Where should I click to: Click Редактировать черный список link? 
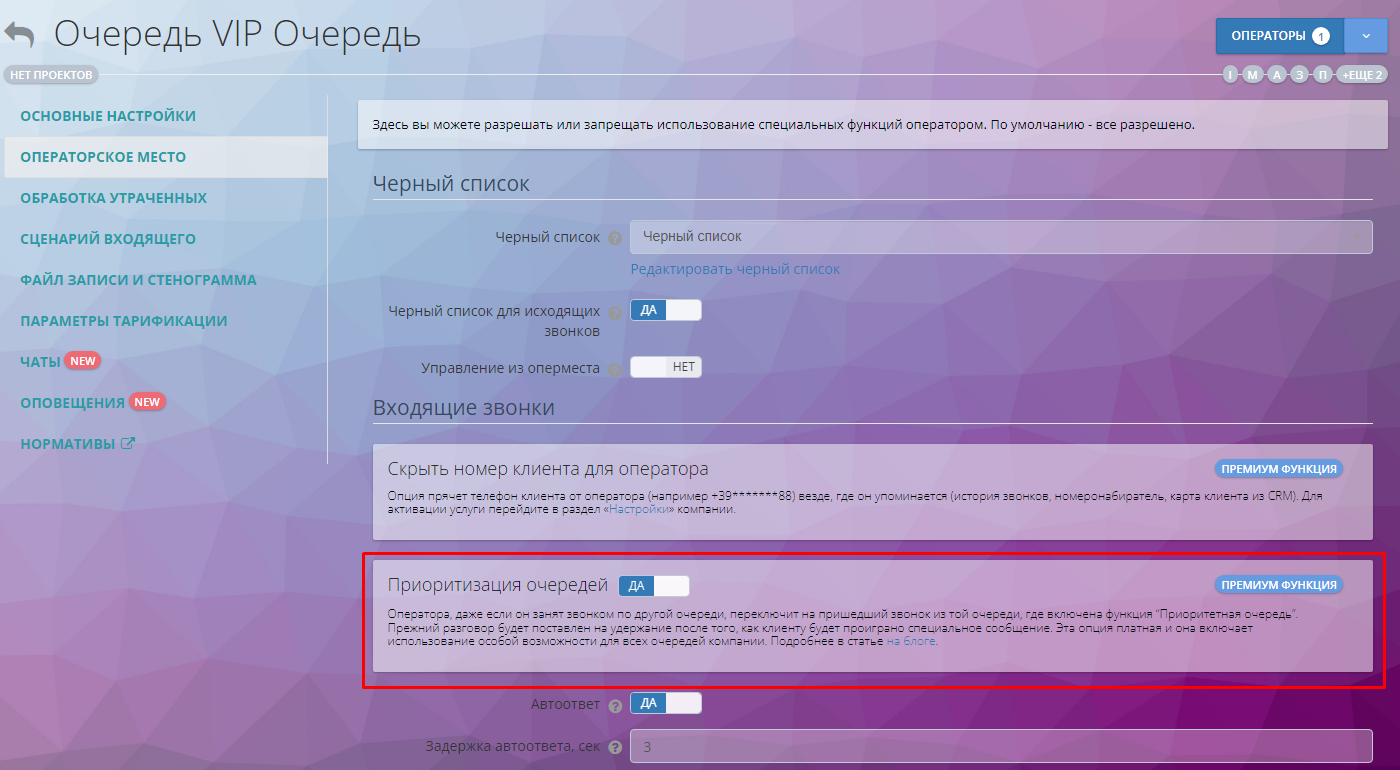pos(735,269)
